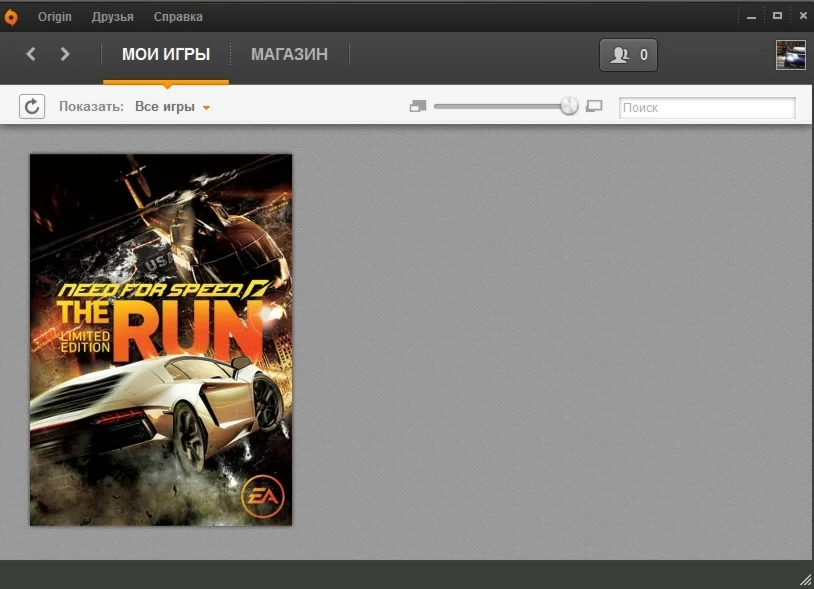The width and height of the screenshot is (814, 589).
Task: Click the user avatar picture
Action: tap(791, 54)
